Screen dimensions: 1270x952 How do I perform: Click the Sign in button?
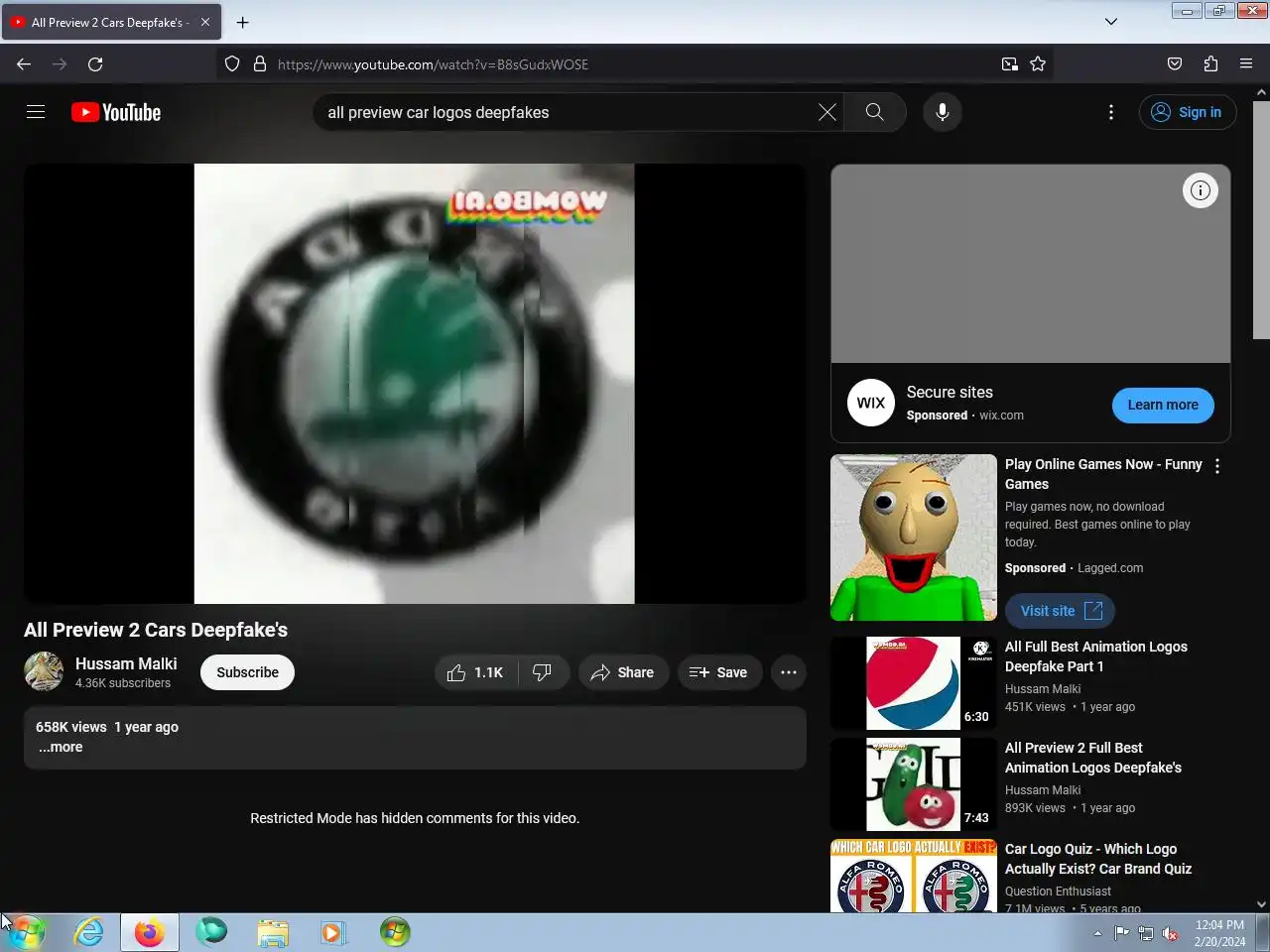1188,112
